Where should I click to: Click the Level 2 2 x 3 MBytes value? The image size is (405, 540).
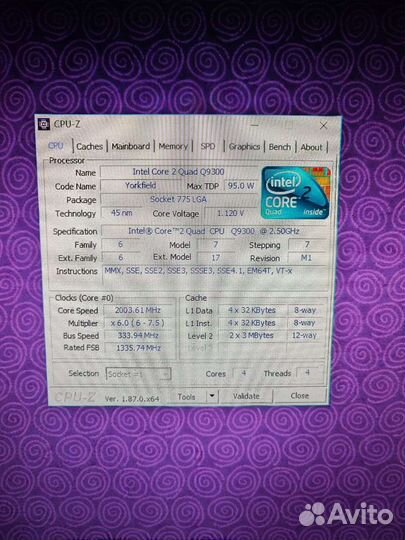252,335
